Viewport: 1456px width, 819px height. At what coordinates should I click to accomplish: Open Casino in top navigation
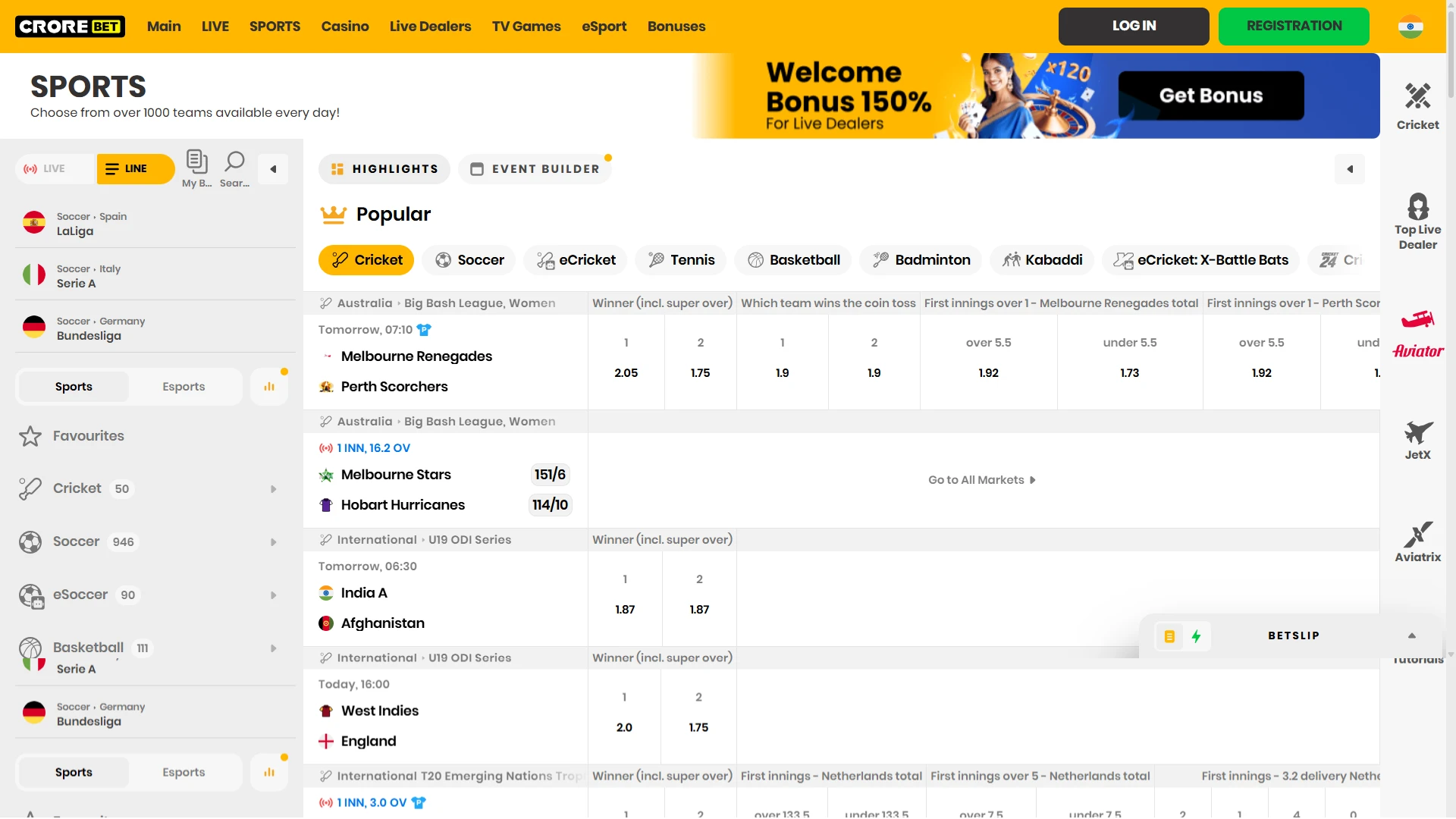344,27
